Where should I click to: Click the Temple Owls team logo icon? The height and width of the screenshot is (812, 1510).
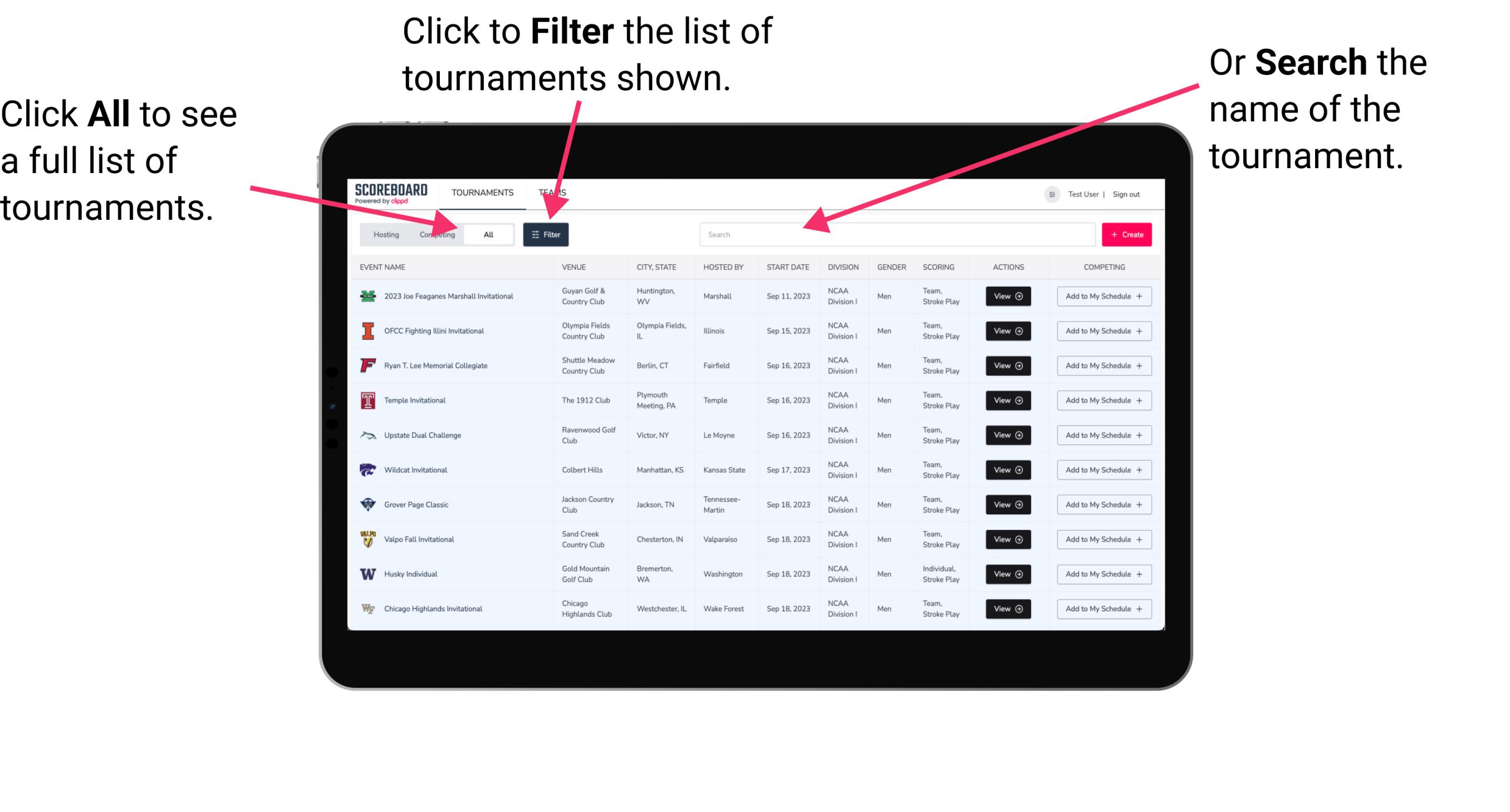(x=367, y=400)
